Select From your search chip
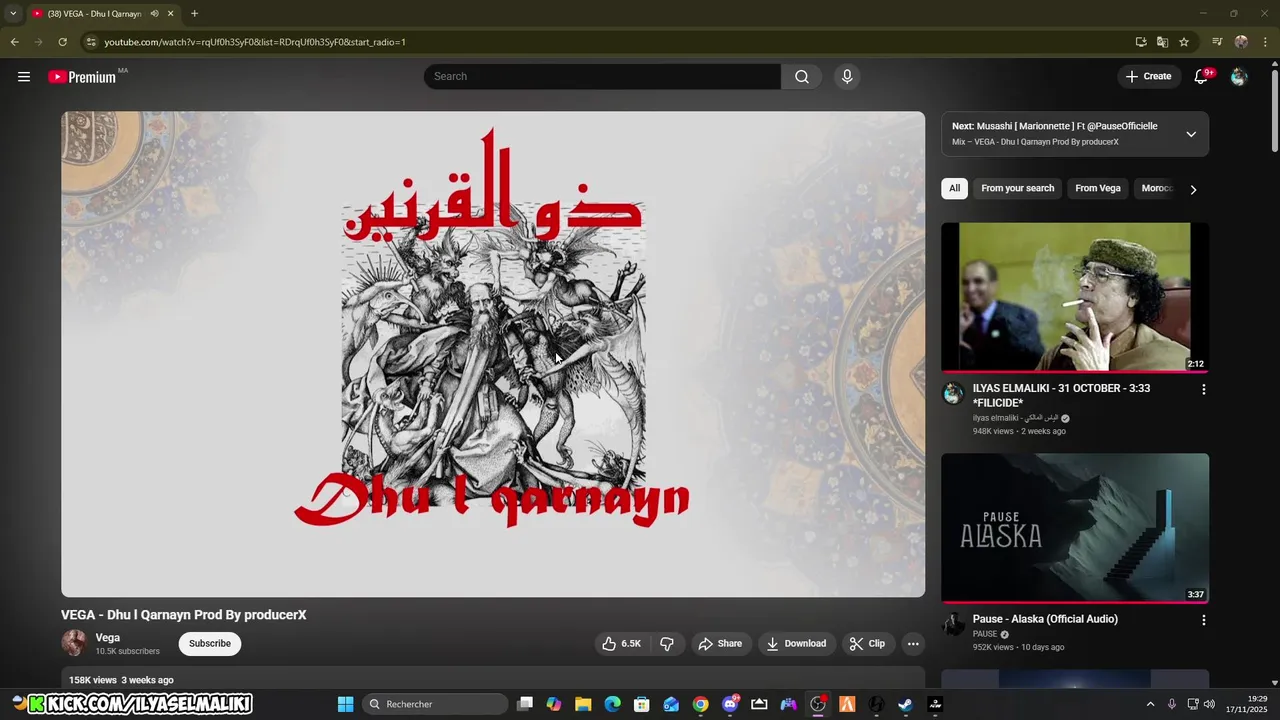Screen dimensions: 1280x720 (1017, 188)
